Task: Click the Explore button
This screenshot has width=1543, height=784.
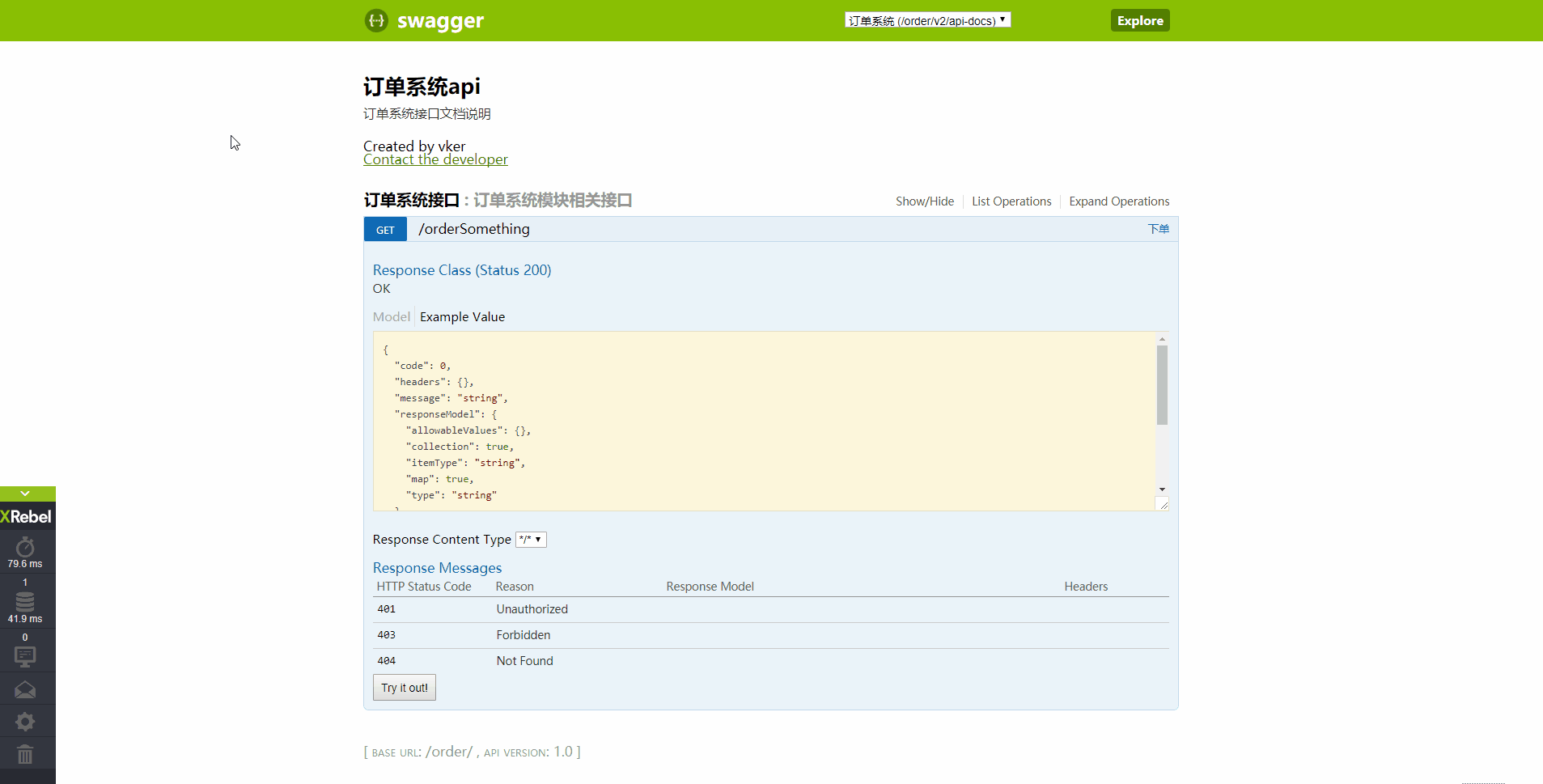Action: [1140, 21]
